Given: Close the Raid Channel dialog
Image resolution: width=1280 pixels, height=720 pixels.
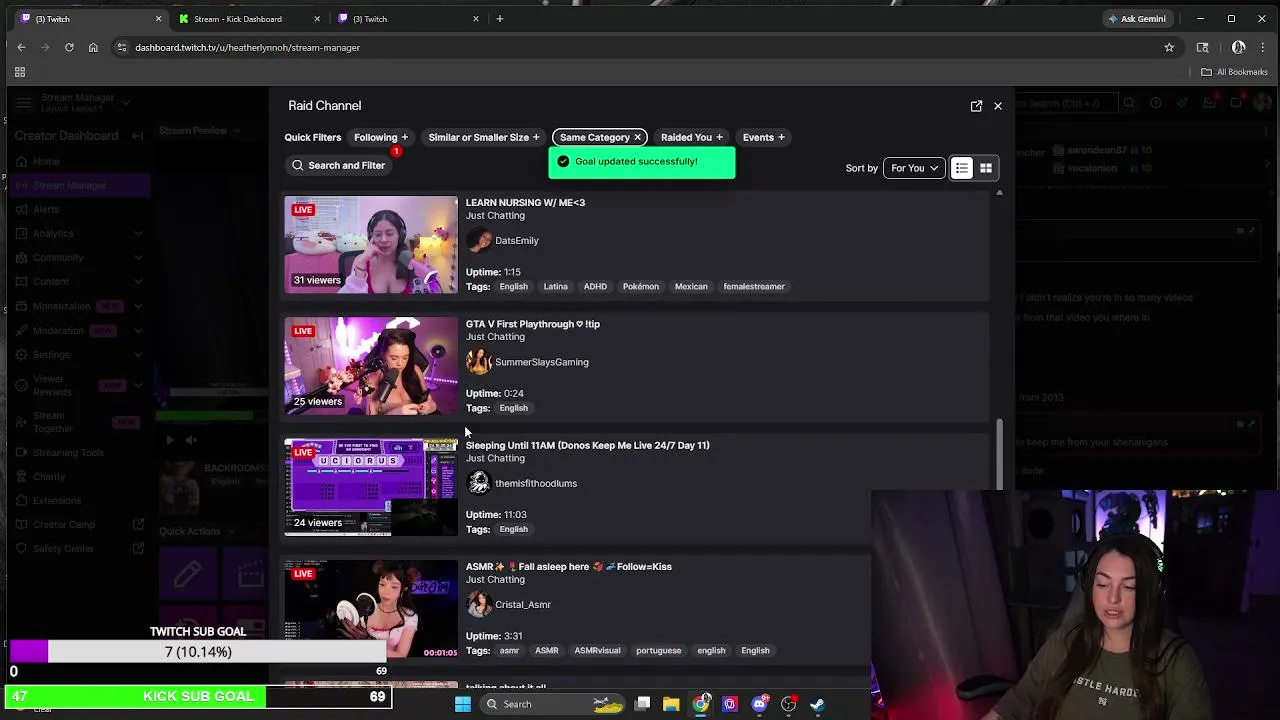Looking at the screenshot, I should 998,106.
